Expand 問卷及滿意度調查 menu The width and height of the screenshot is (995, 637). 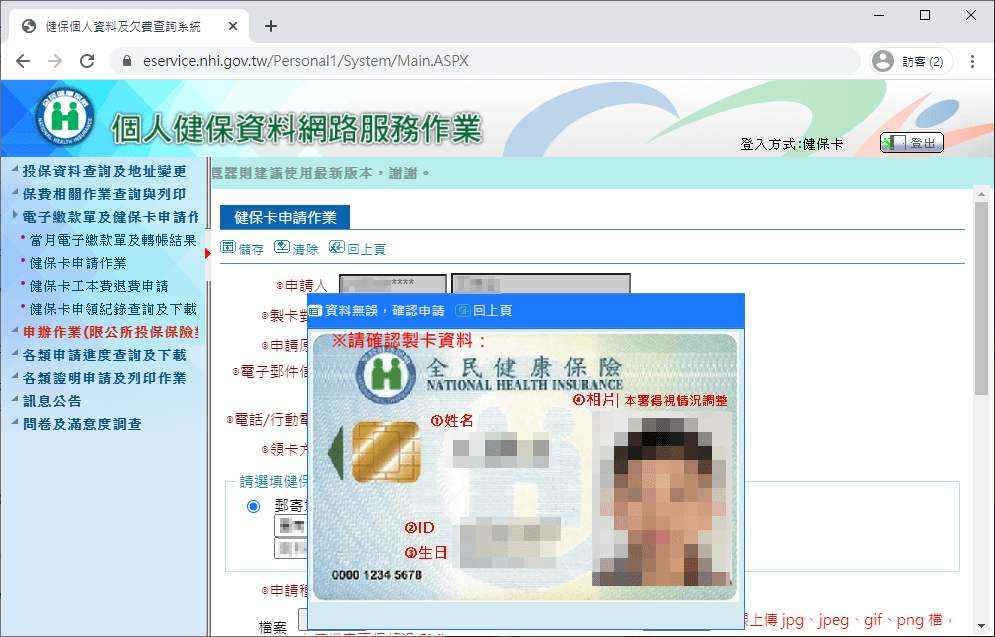coord(82,424)
